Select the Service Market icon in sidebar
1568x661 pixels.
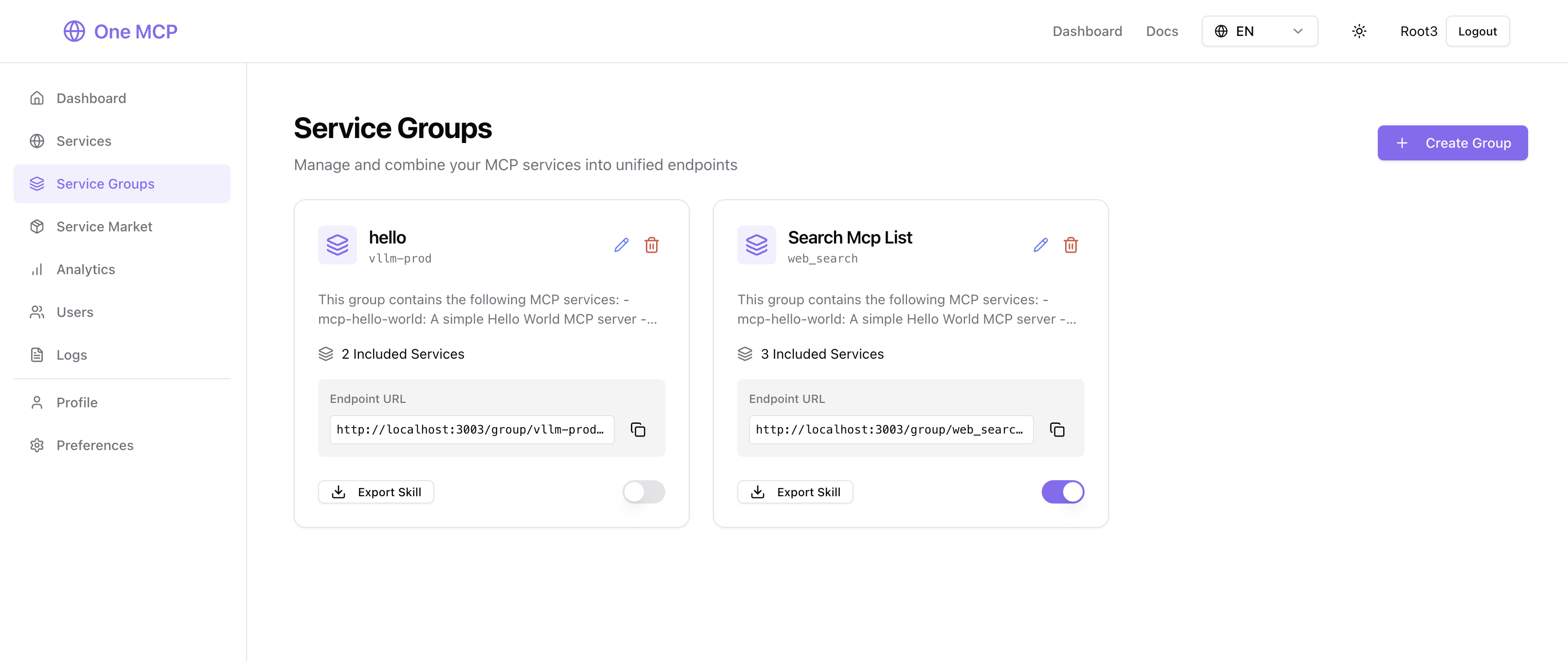tap(37, 226)
